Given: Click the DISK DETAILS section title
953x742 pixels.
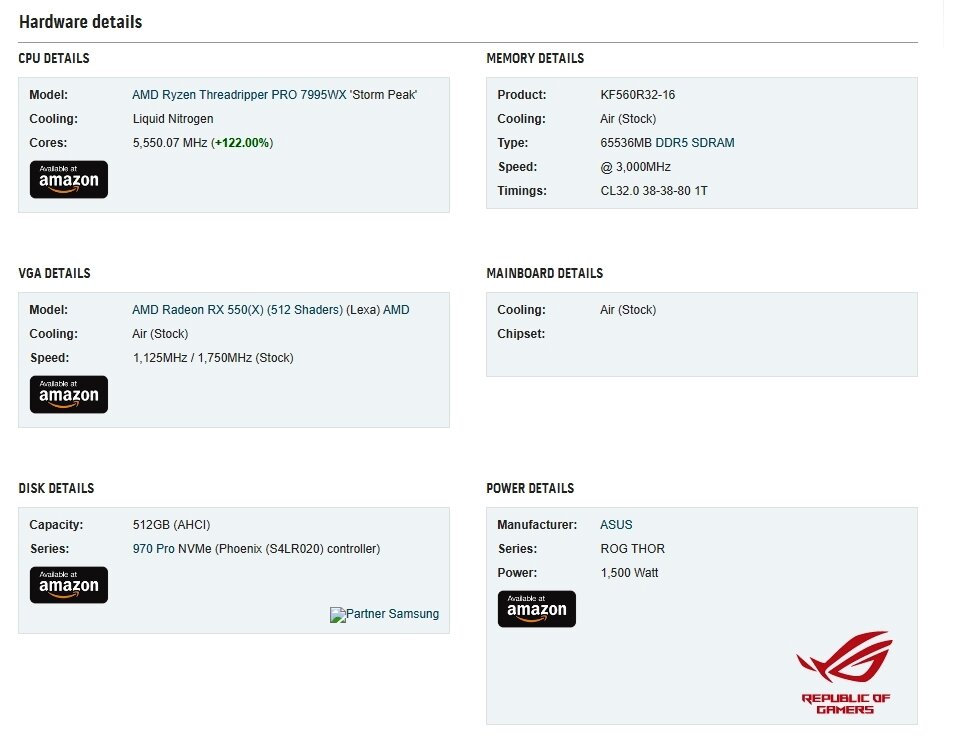Looking at the screenshot, I should point(56,489).
